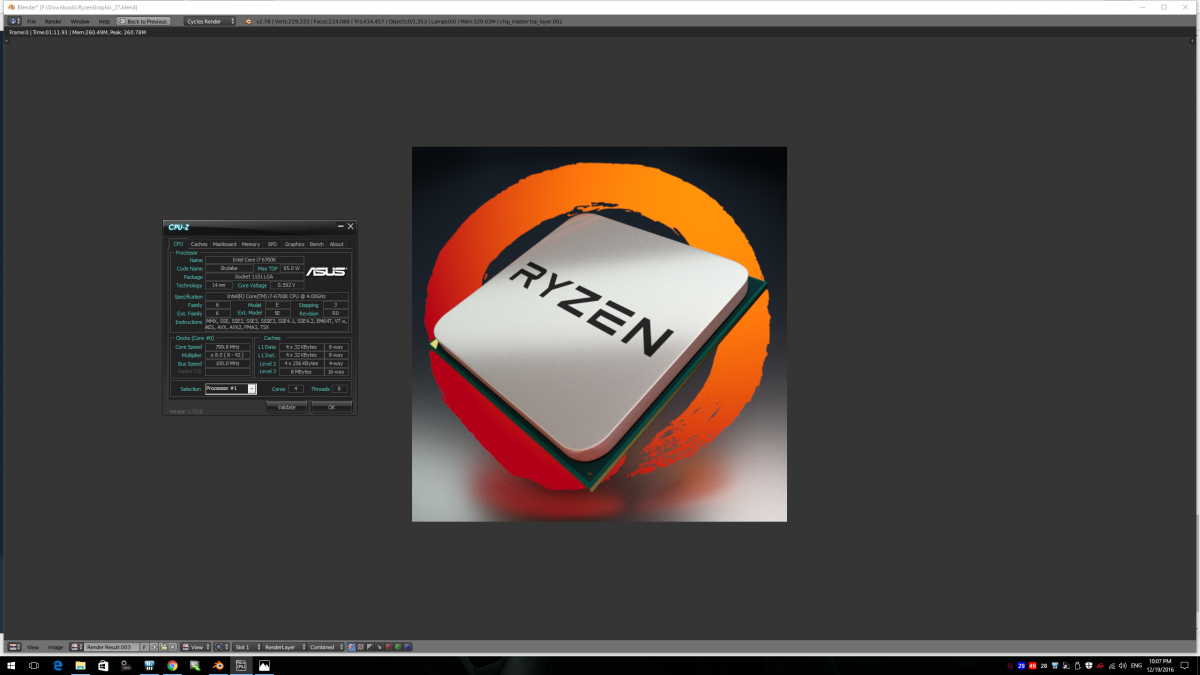Browse images with the image datablock icon
This screenshot has height=675, width=1200.
coord(74,647)
